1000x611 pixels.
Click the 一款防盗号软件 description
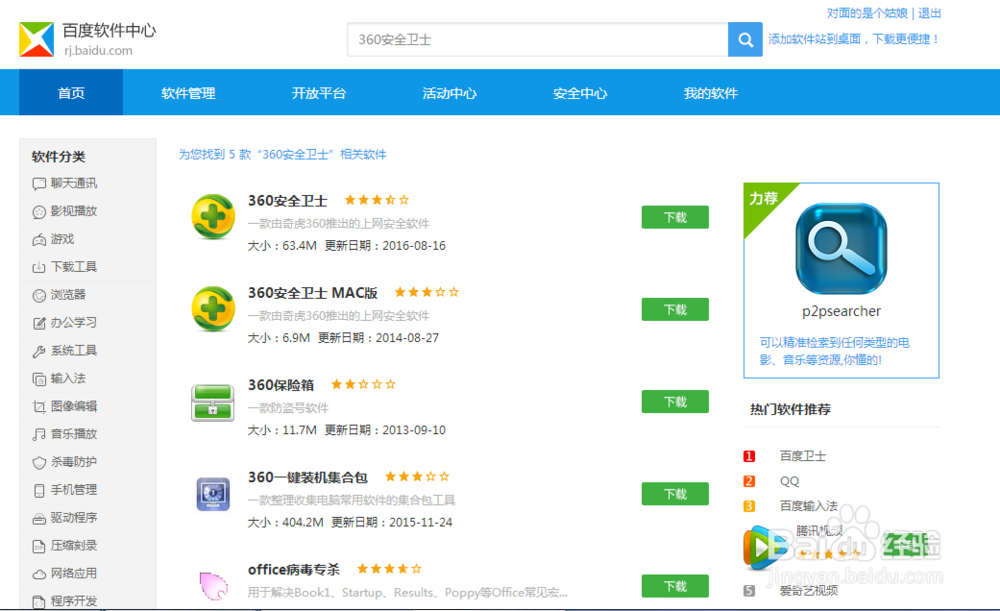288,408
